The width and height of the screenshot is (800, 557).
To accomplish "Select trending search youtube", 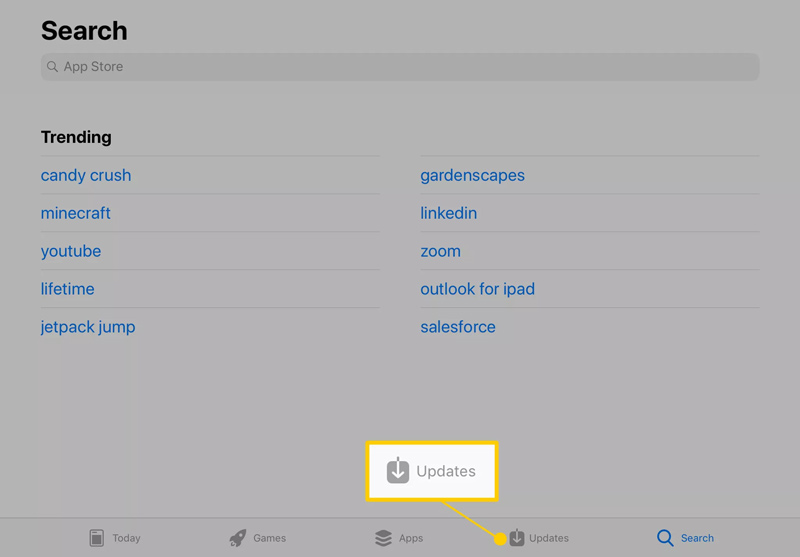I will point(71,251).
